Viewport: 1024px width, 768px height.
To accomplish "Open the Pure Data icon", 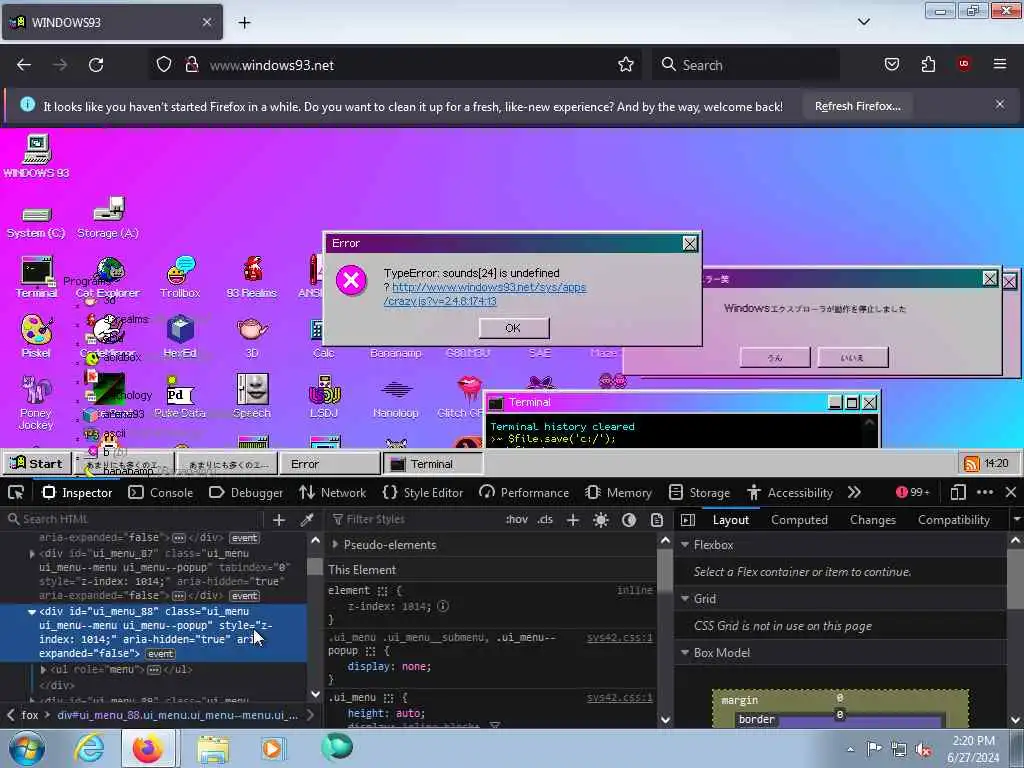I will tap(180, 396).
